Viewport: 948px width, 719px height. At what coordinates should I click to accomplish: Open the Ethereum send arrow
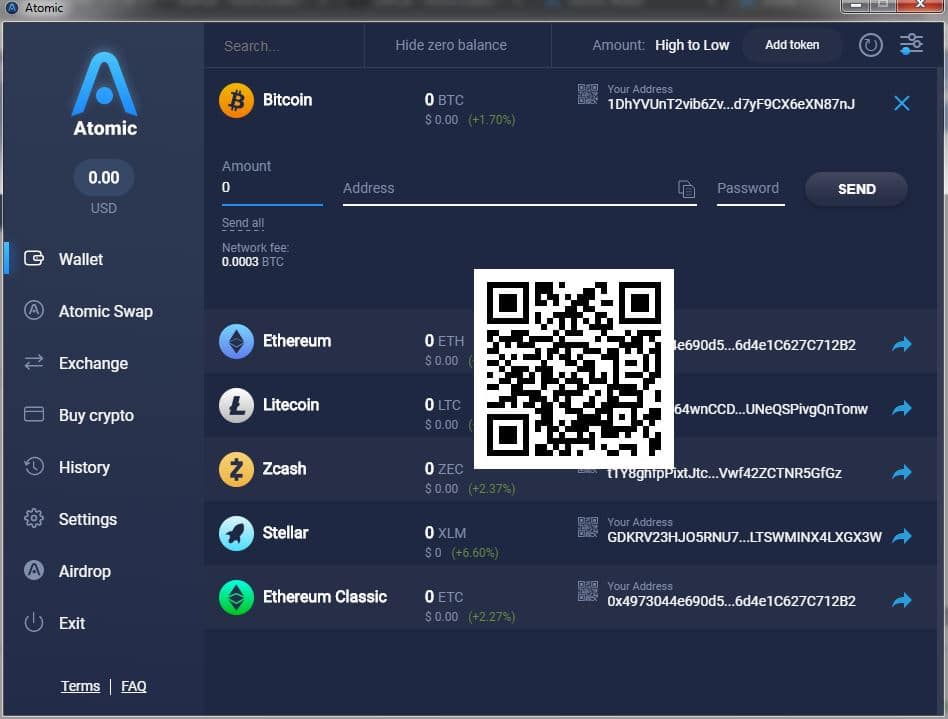click(901, 344)
